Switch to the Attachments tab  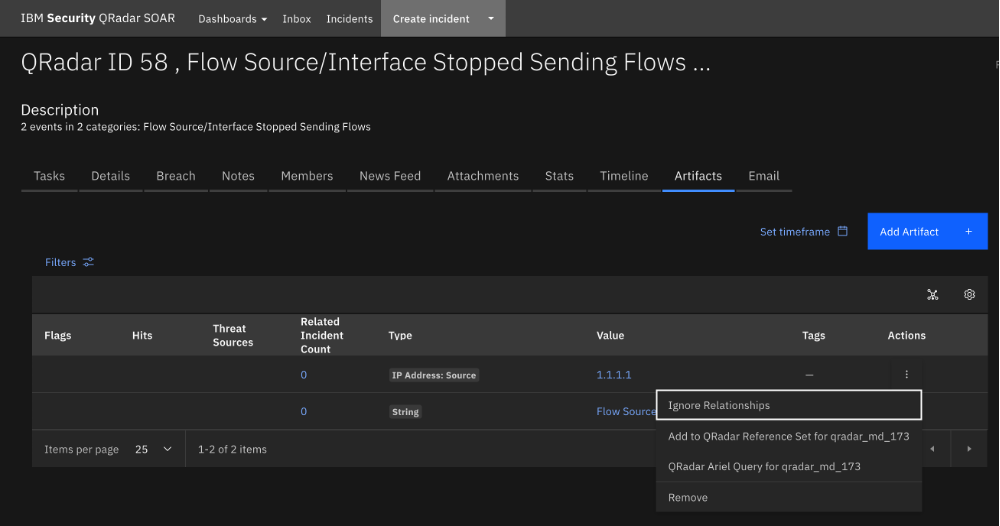pyautogui.click(x=483, y=176)
